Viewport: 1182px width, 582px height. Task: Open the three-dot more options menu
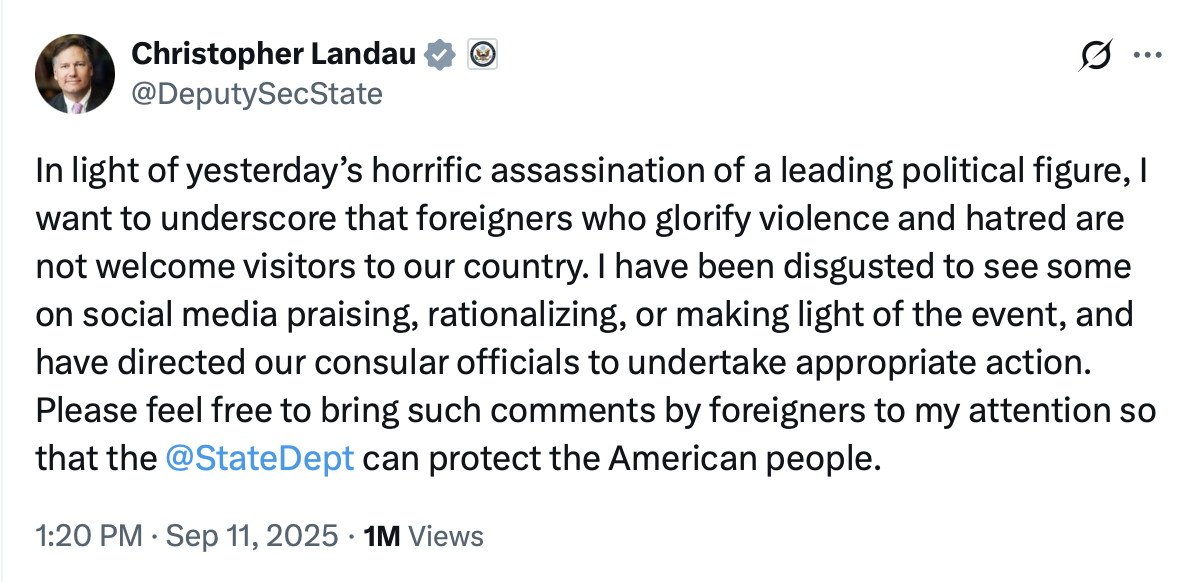point(1146,57)
